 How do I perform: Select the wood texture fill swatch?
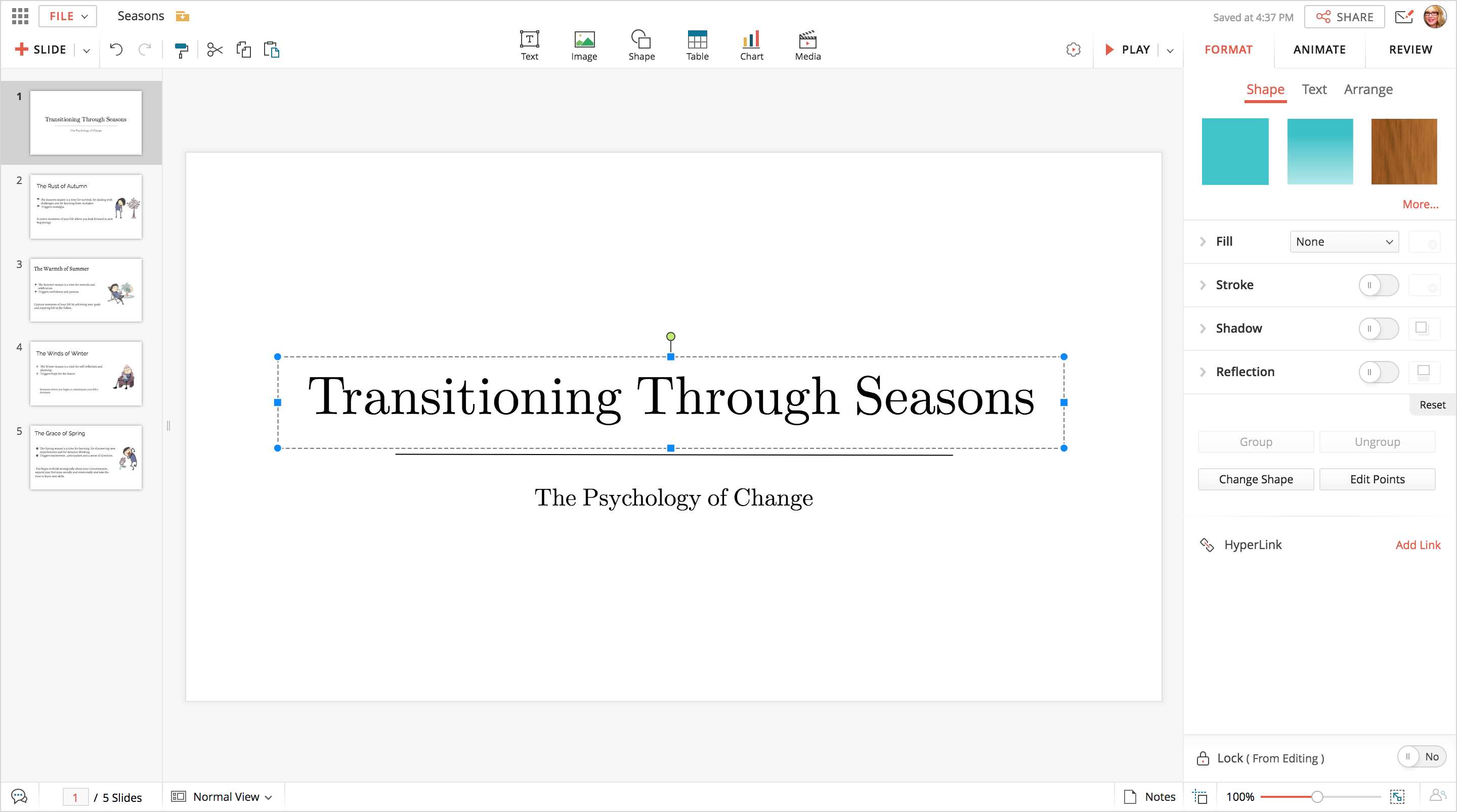[x=1403, y=151]
